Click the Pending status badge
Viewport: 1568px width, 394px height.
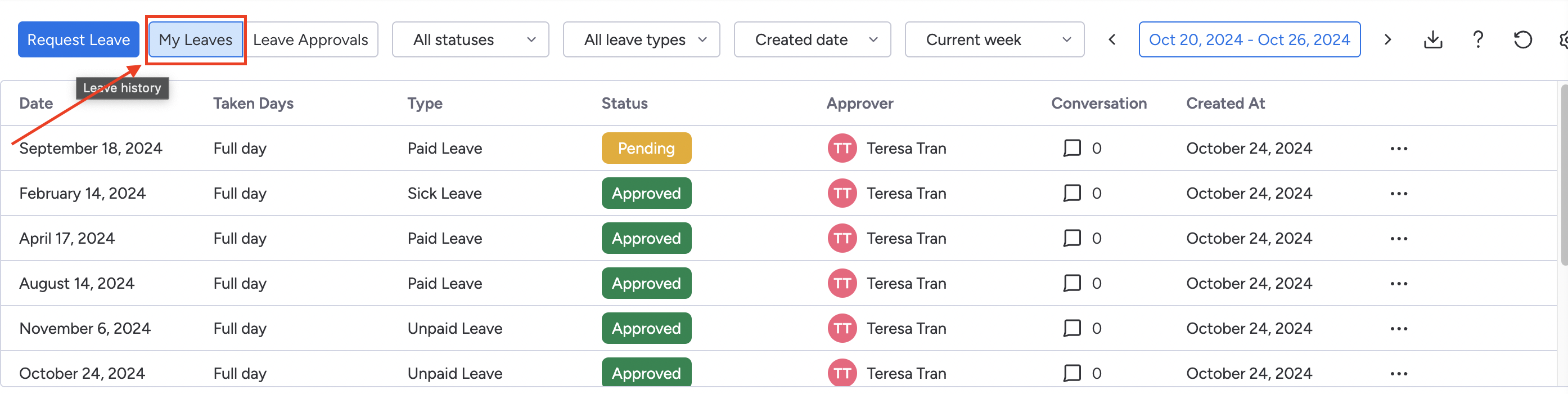tap(646, 148)
